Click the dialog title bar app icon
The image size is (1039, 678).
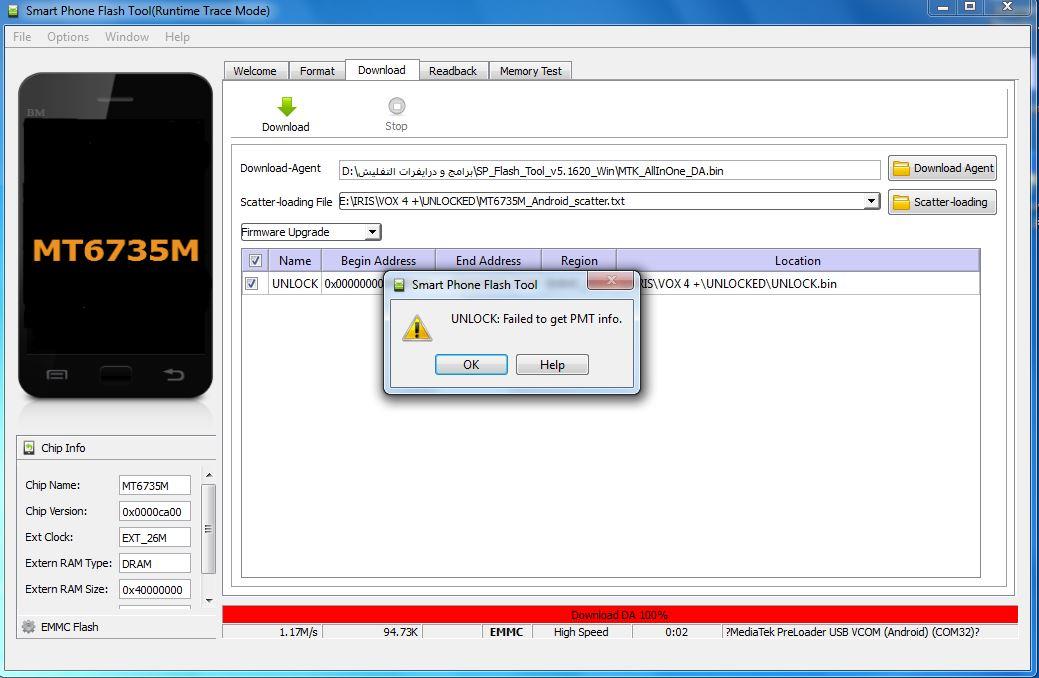point(399,285)
